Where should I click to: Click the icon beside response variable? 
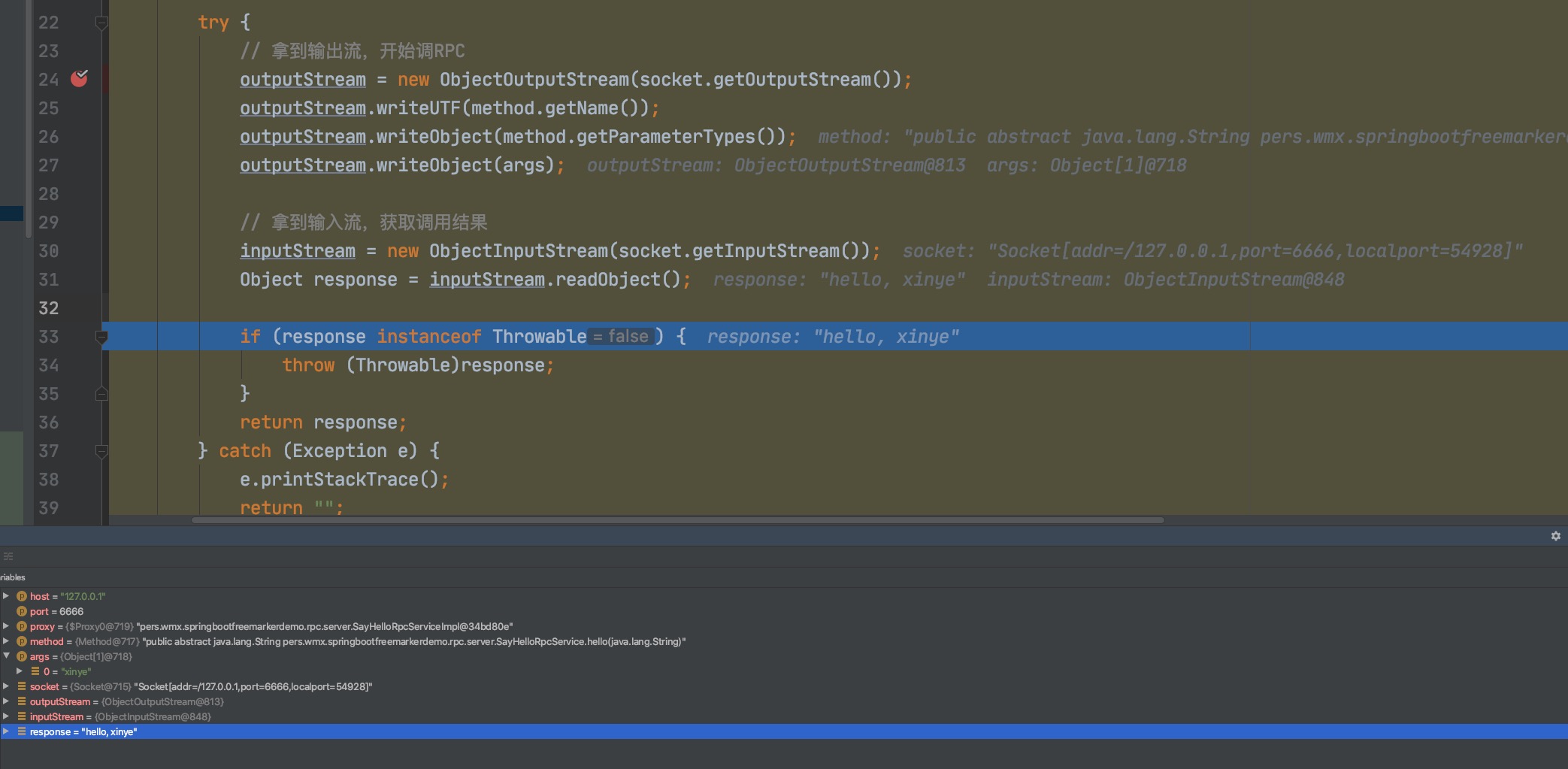pos(22,731)
